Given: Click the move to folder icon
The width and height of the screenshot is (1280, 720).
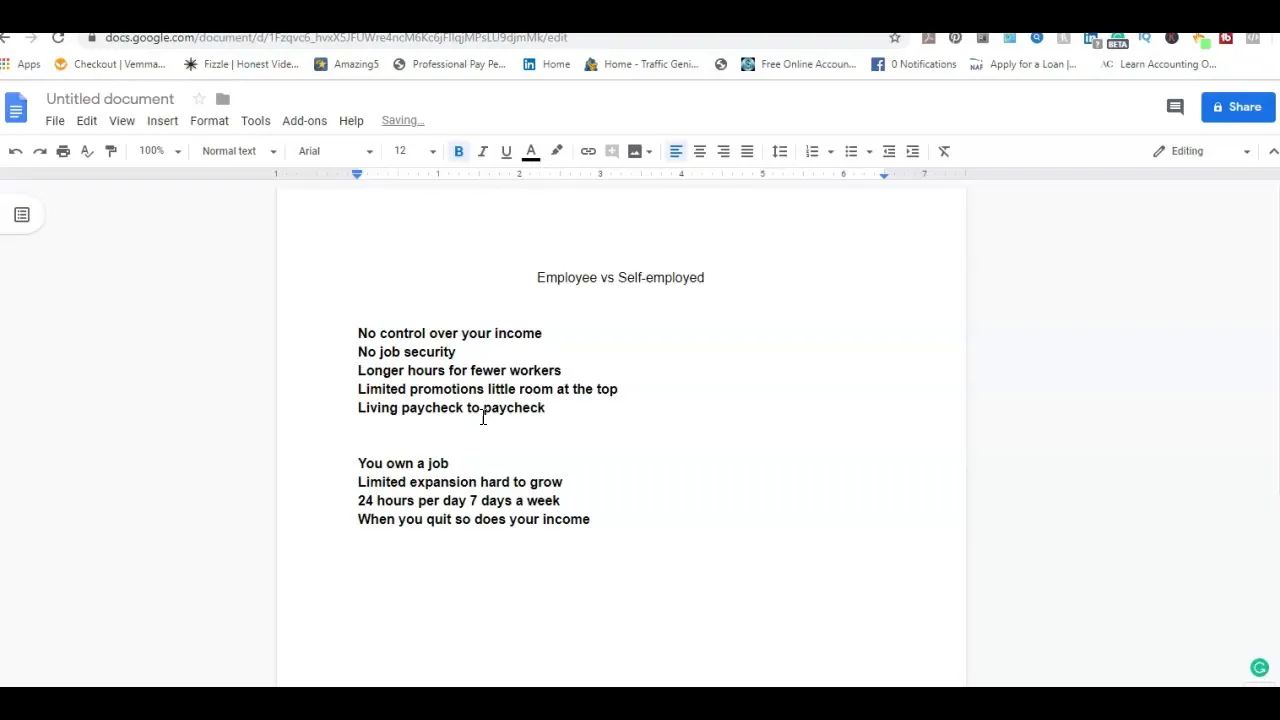Looking at the screenshot, I should pos(223,99).
